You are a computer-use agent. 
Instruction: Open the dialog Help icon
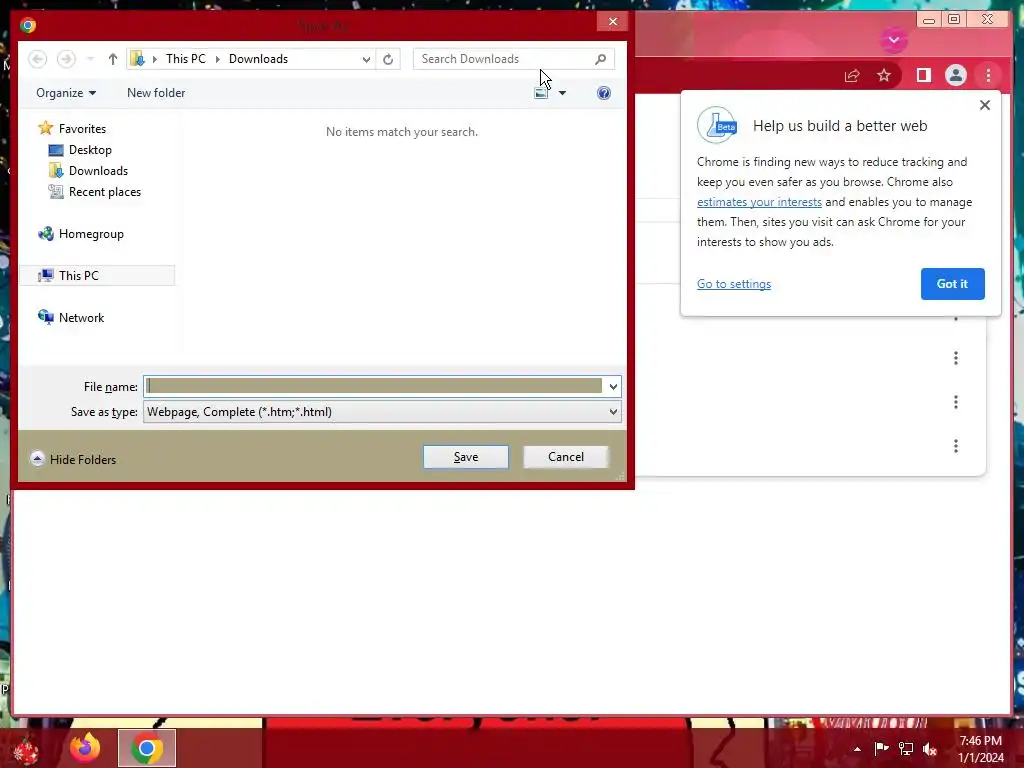pos(603,93)
